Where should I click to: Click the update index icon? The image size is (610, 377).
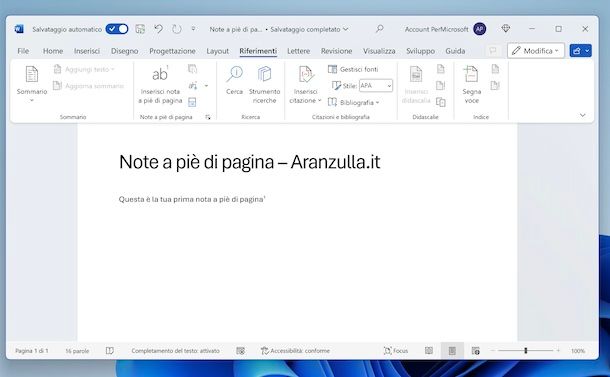coord(495,86)
